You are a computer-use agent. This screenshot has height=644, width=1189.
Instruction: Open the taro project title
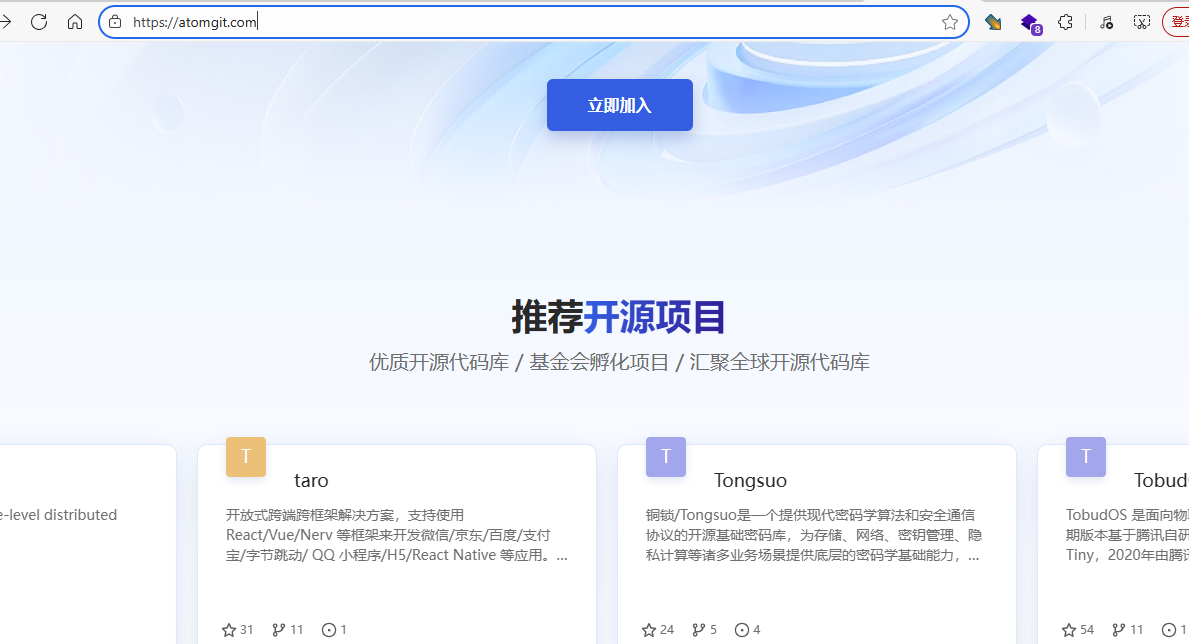[311, 480]
